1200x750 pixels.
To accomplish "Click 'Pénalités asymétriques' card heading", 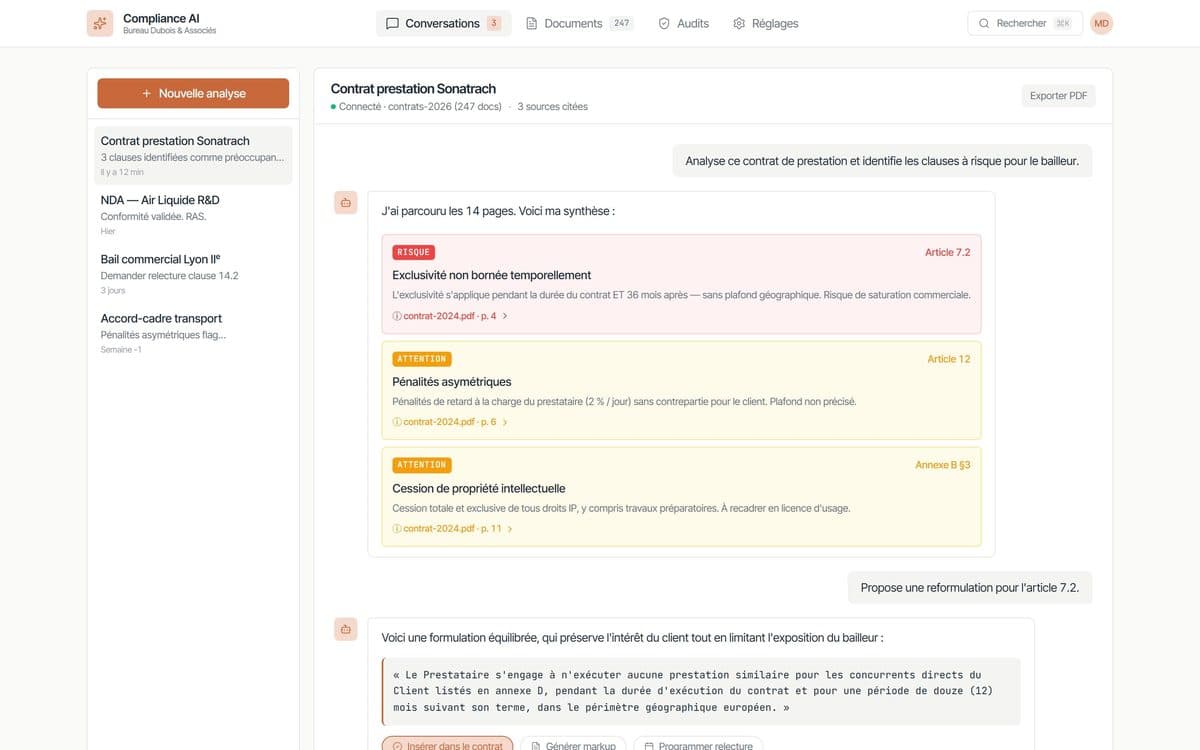I will coord(452,381).
